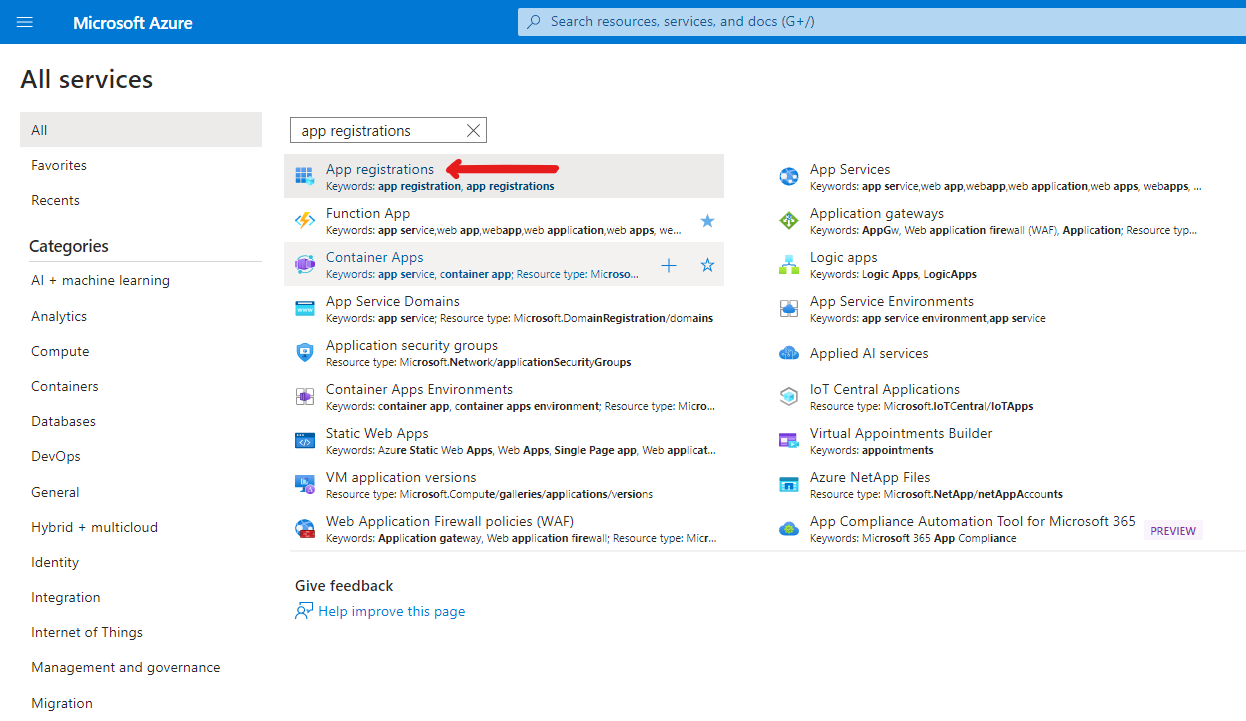Select the Integration category
The height and width of the screenshot is (721, 1246).
click(66, 597)
